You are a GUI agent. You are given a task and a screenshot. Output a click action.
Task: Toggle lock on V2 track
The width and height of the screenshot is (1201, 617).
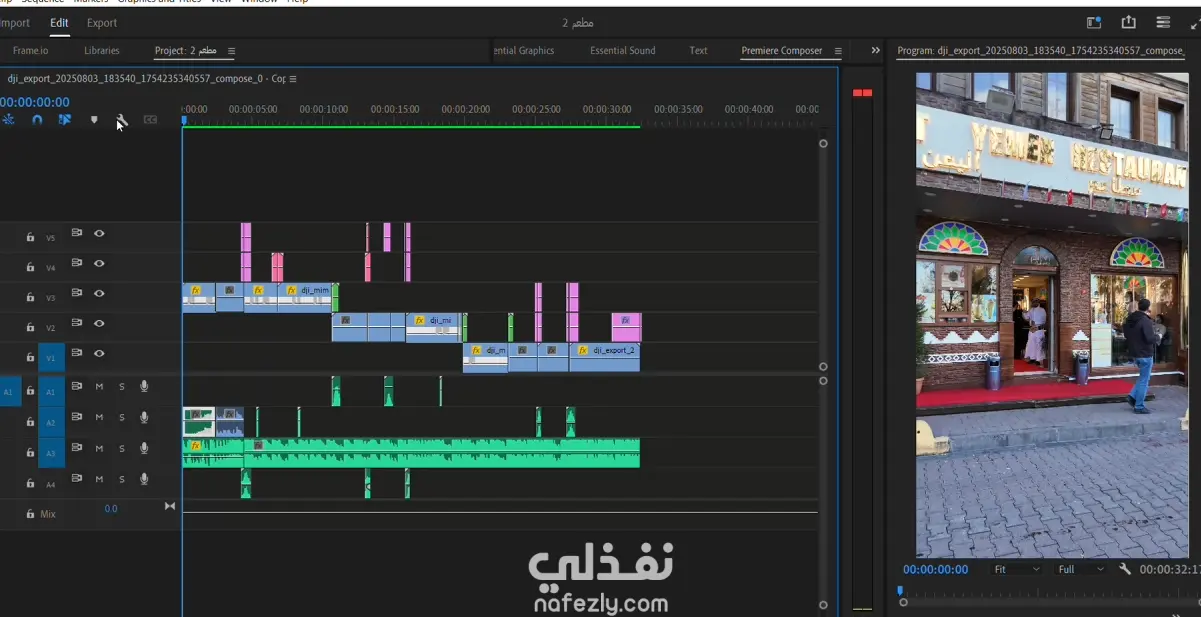30,327
